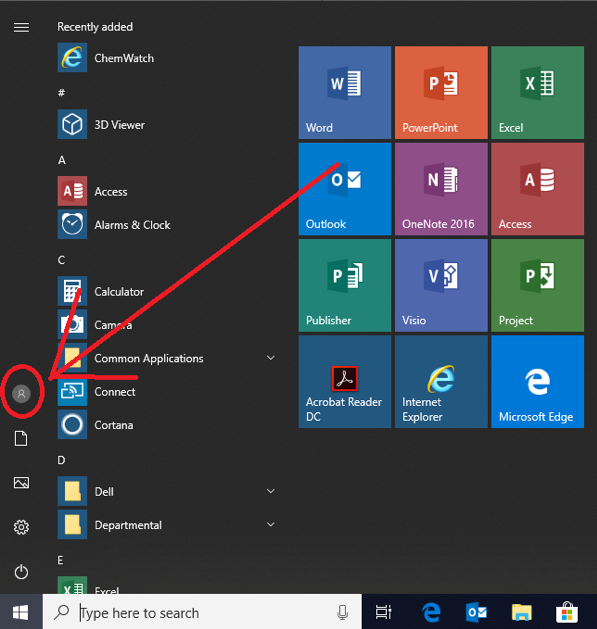Click the "E" letter group header
The image size is (597, 629).
point(60,560)
